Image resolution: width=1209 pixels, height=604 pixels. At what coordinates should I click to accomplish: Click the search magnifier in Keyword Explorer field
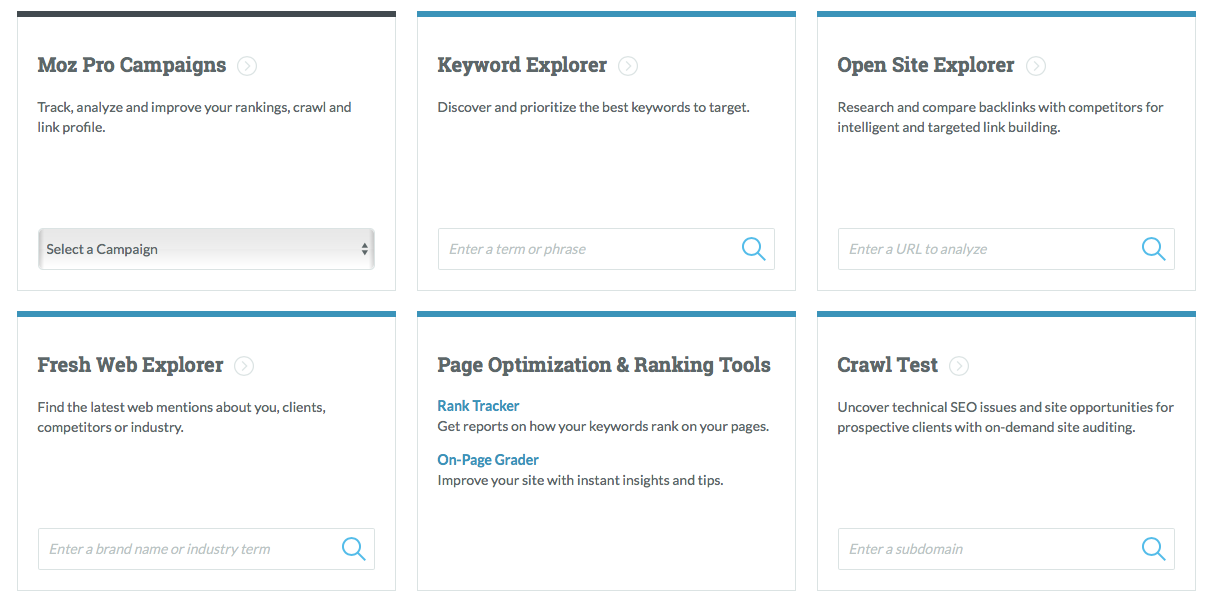pyautogui.click(x=753, y=249)
